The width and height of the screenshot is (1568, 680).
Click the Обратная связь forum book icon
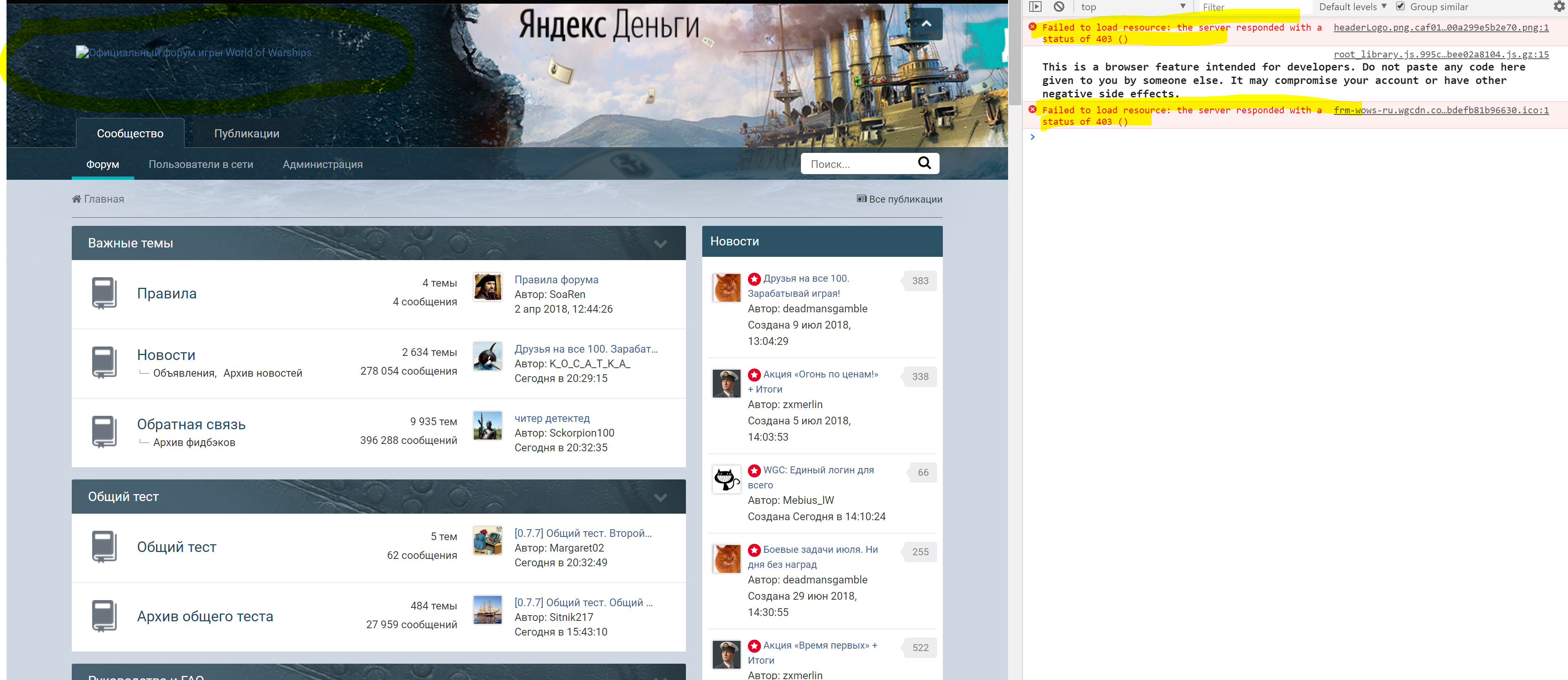tap(104, 432)
